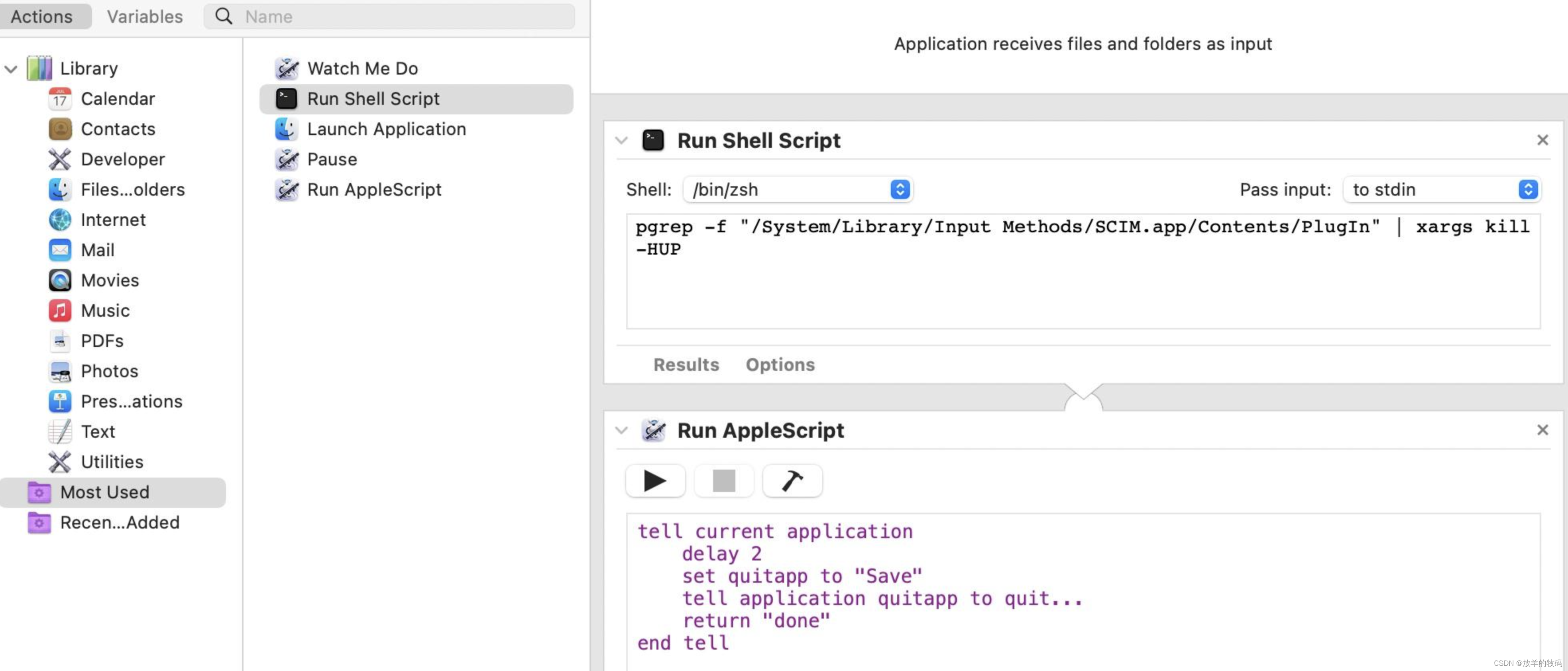This screenshot has height=671, width=1568.
Task: Click the AppleScript Stop button
Action: [x=724, y=481]
